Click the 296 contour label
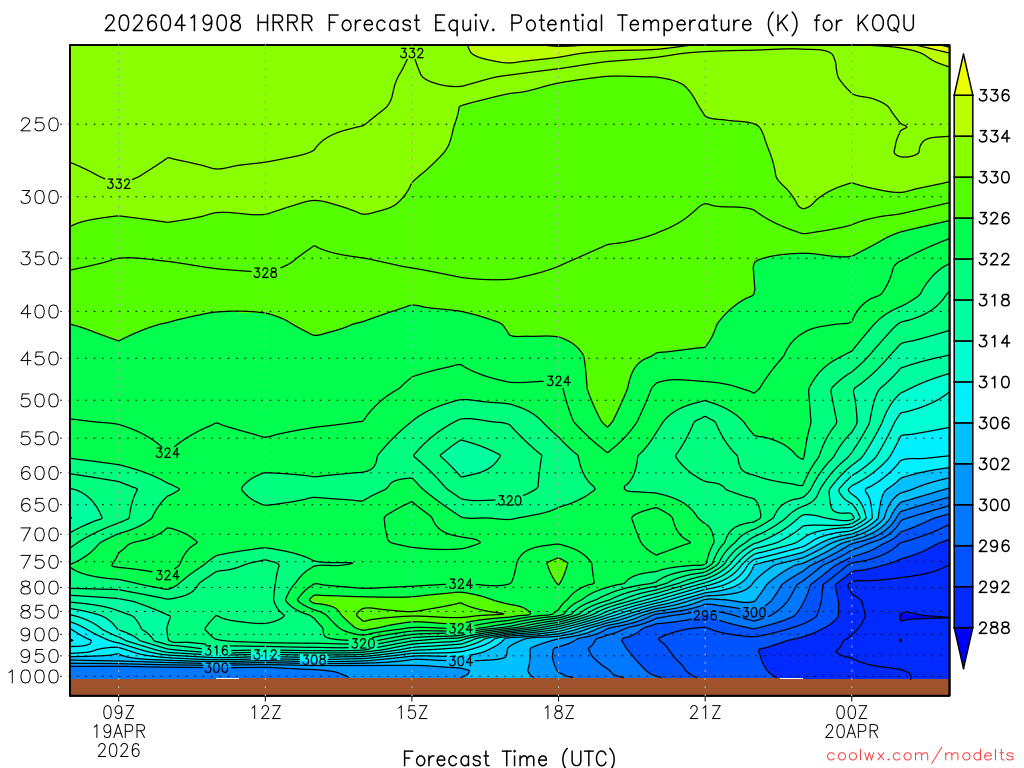1024x768 pixels. click(x=705, y=616)
